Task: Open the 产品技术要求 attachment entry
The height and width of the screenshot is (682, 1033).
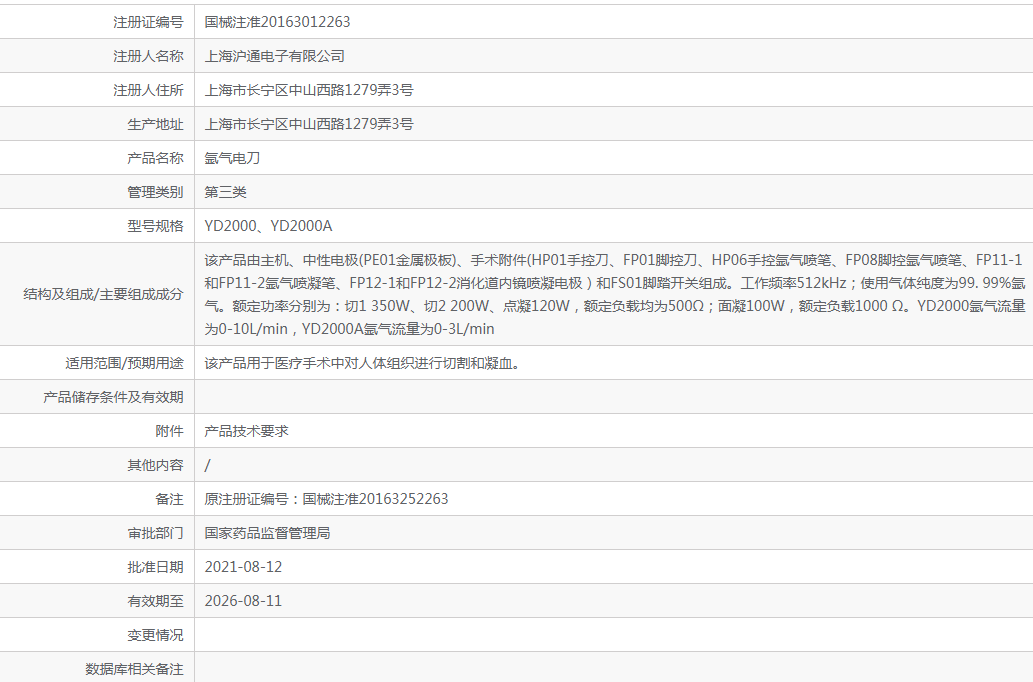Action: (246, 431)
